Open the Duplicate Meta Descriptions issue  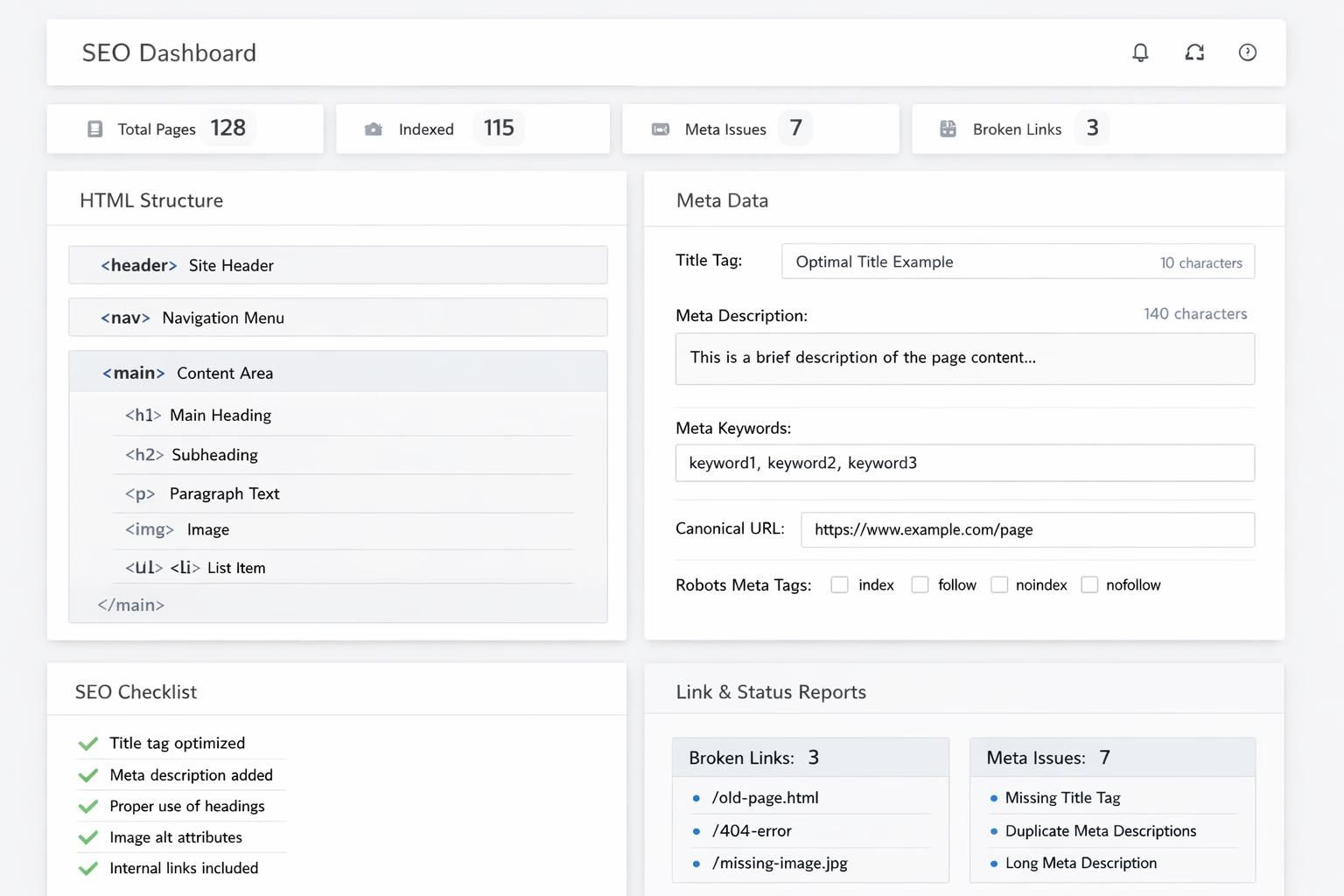(x=1100, y=831)
